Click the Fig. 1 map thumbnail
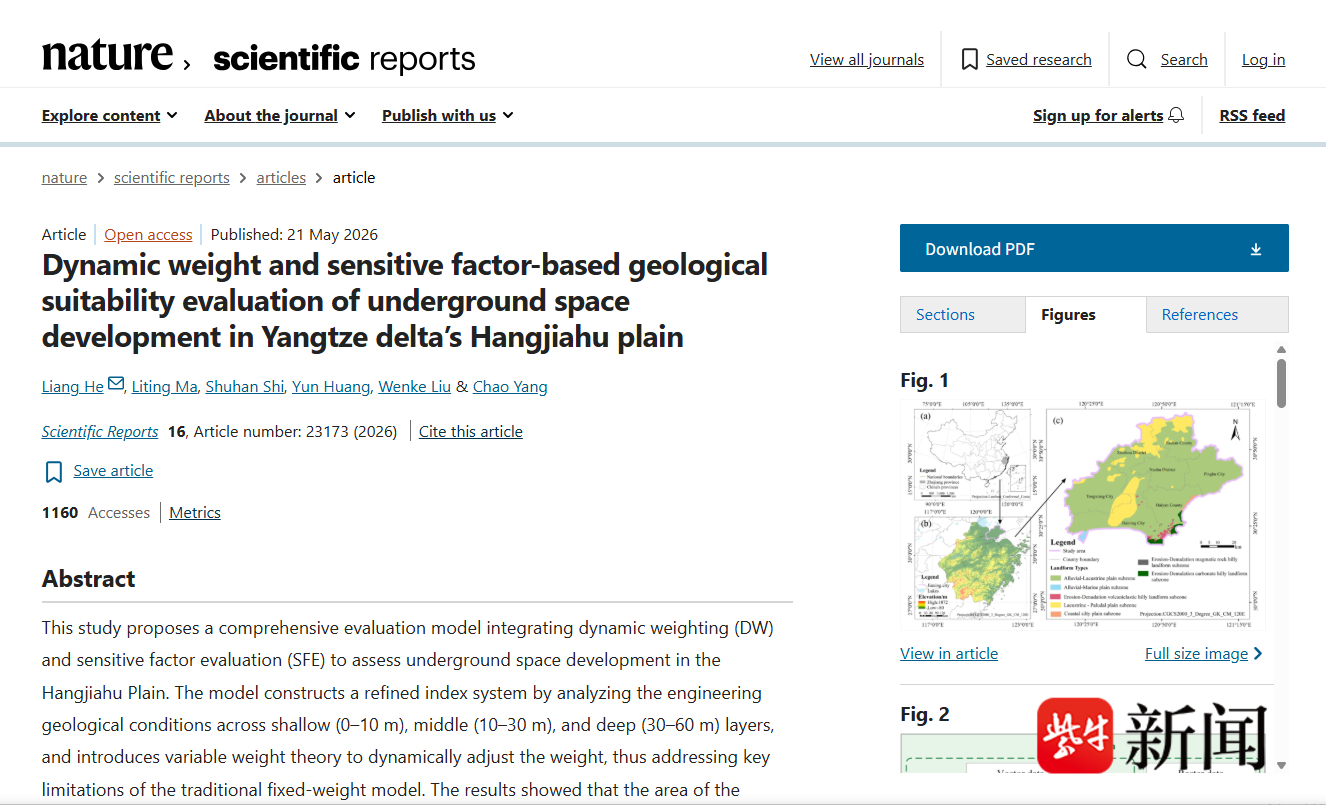Screen dimensions: 1326x805 point(1082,515)
